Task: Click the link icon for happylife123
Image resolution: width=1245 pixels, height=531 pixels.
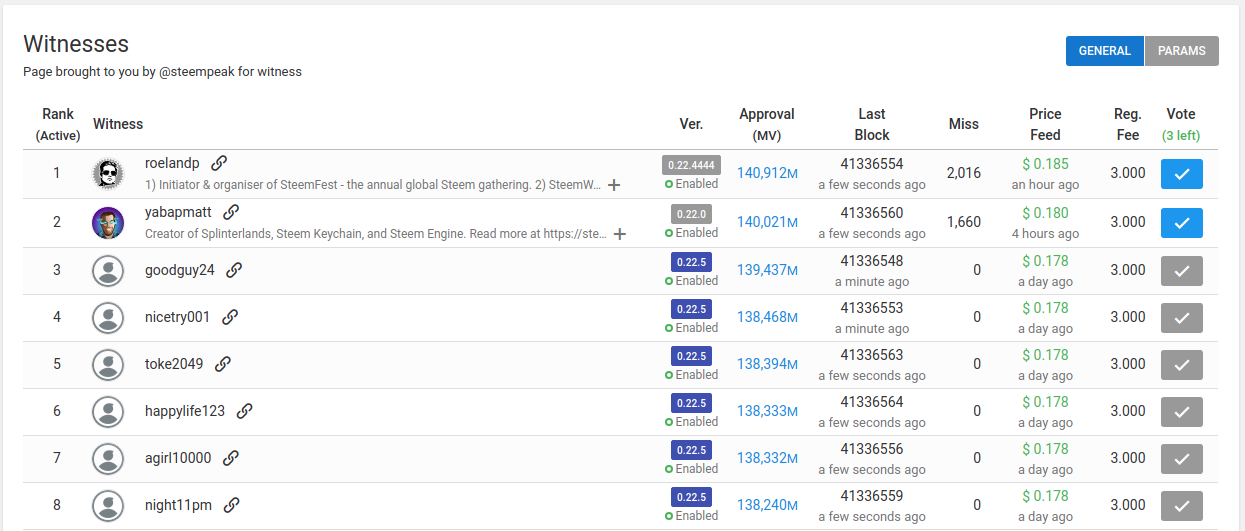Action: pyautogui.click(x=244, y=411)
